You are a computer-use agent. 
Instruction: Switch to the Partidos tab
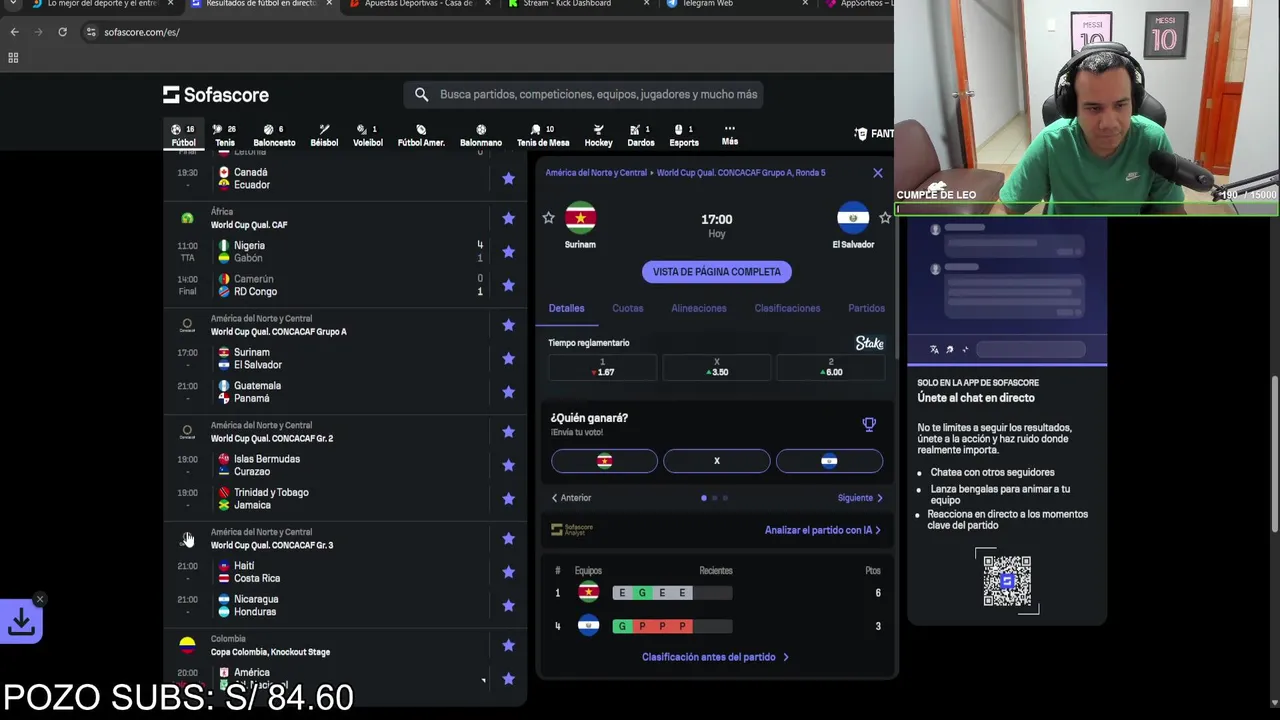click(x=866, y=308)
